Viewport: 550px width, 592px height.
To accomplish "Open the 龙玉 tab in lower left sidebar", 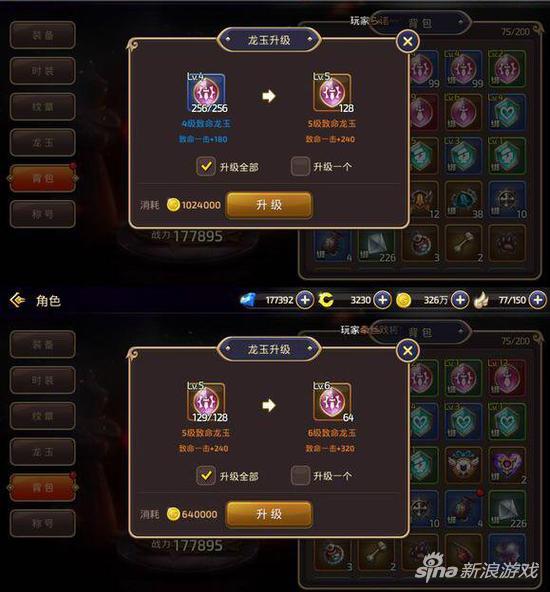I will click(43, 452).
